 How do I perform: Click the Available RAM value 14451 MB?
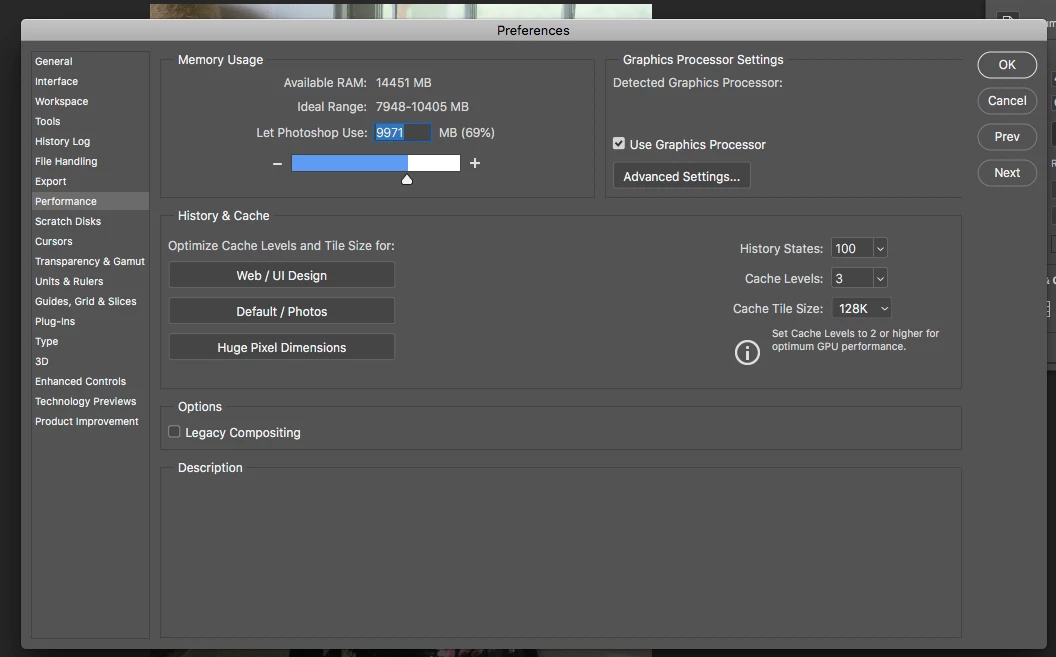tap(403, 83)
